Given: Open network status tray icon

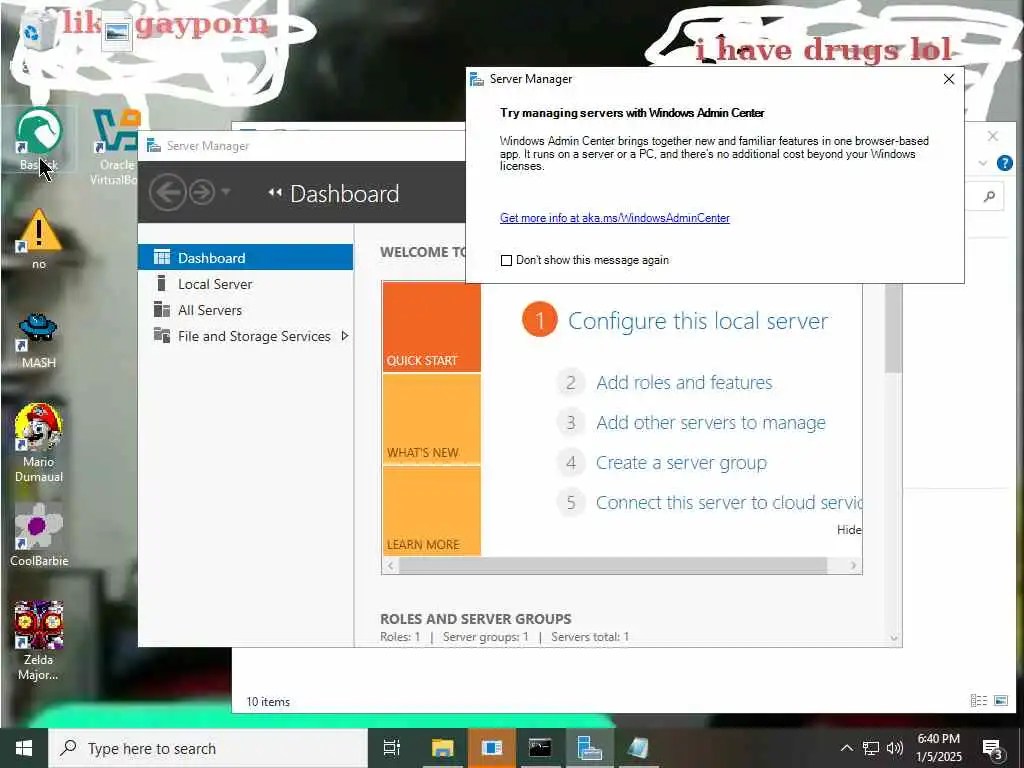Looking at the screenshot, I should pyautogui.click(x=871, y=748).
